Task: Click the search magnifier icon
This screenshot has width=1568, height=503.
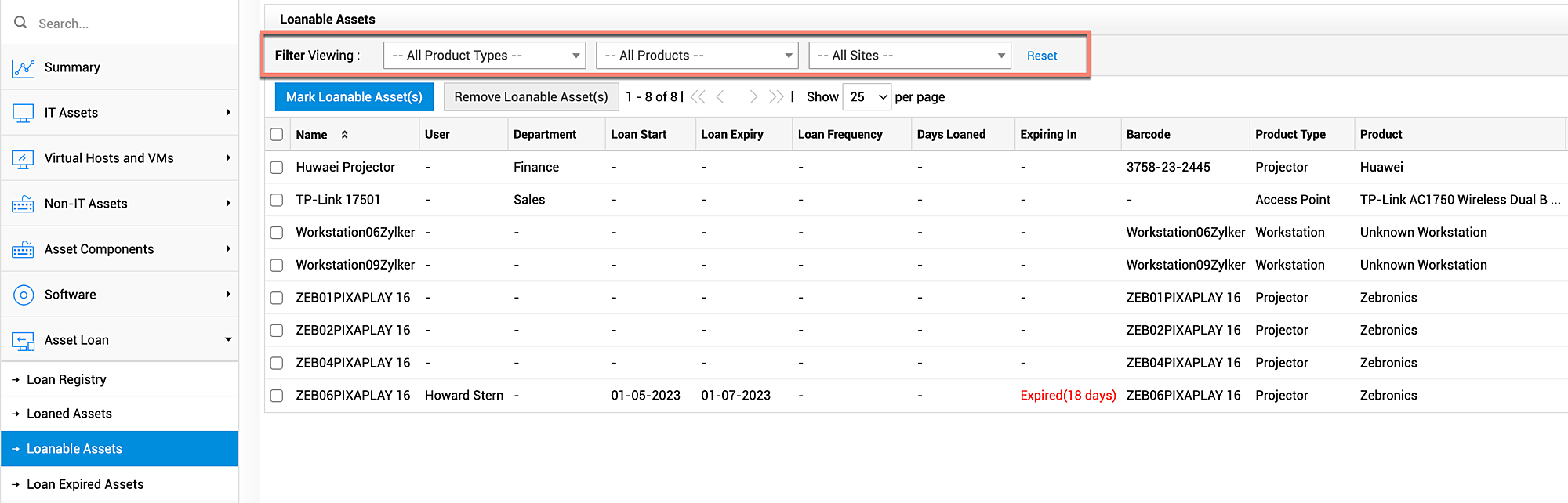Action: [x=20, y=23]
